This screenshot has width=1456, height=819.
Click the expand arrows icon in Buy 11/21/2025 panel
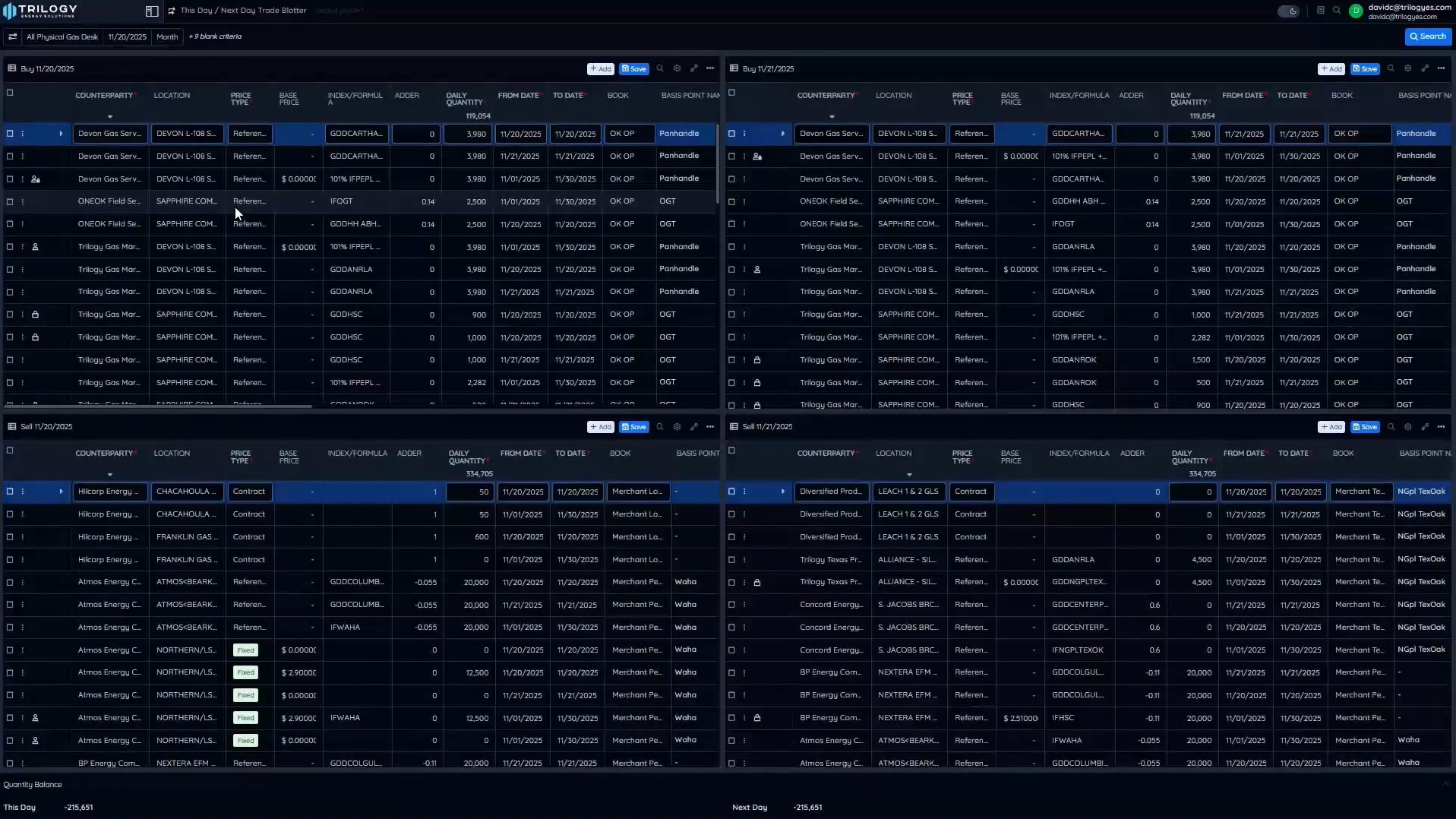pos(1426,68)
